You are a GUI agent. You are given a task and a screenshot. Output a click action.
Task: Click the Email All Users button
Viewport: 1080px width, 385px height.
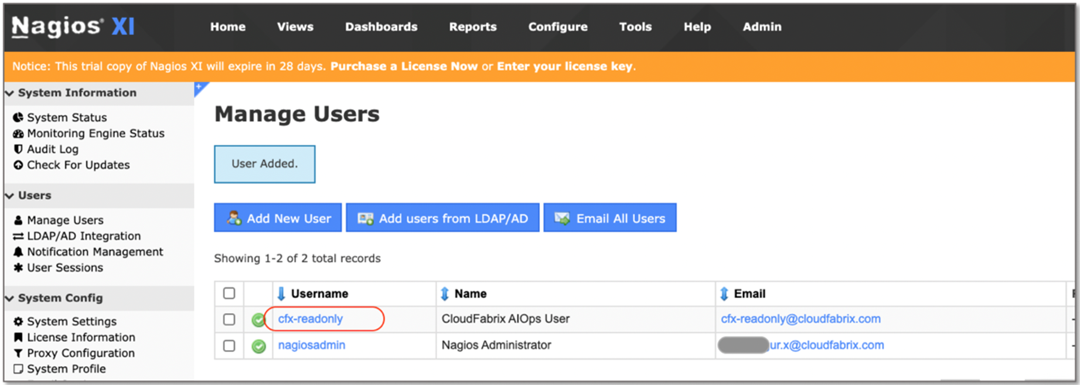(610, 218)
